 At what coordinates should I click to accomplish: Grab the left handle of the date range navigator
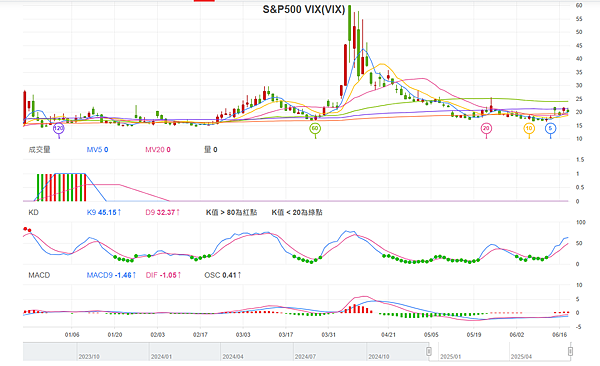(429, 351)
